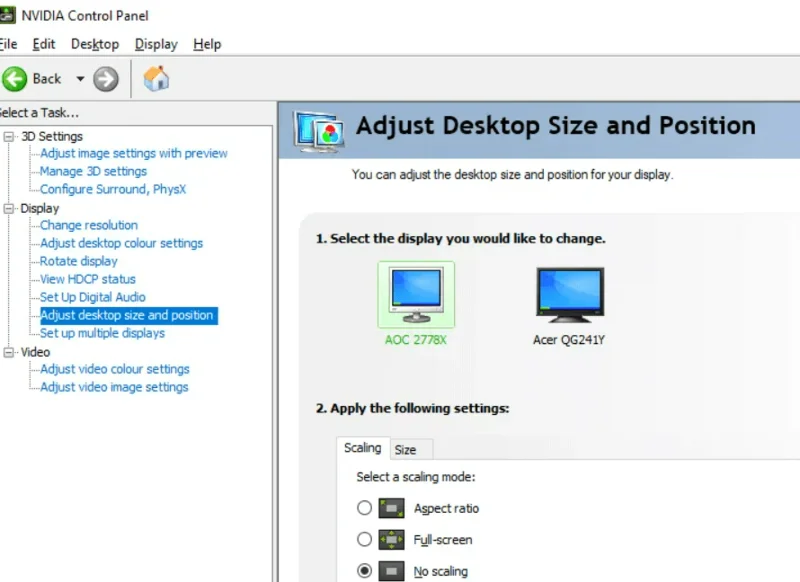Open the Back history dropdown arrow
The width and height of the screenshot is (800, 582).
pyautogui.click(x=80, y=79)
